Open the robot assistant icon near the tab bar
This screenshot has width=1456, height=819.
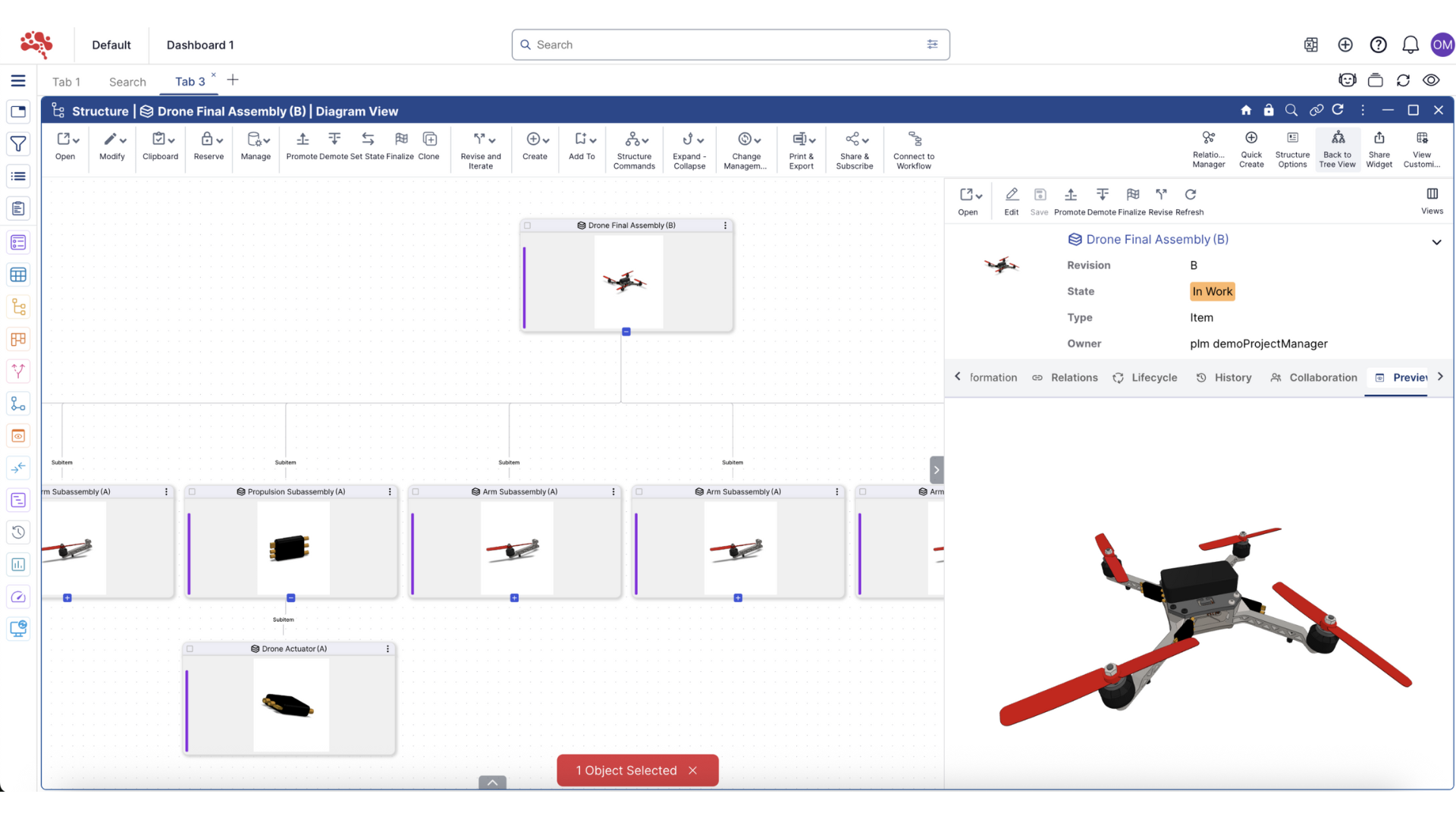tap(1348, 80)
